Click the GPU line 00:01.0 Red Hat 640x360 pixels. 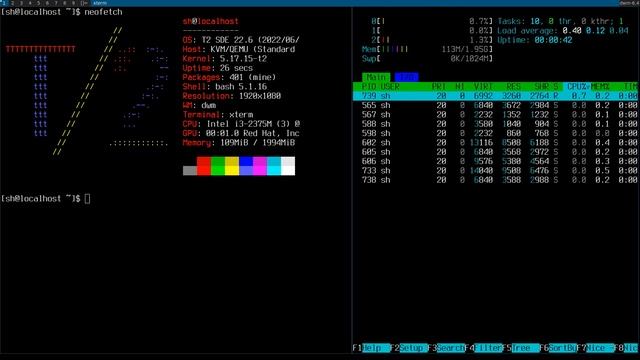click(x=241, y=133)
